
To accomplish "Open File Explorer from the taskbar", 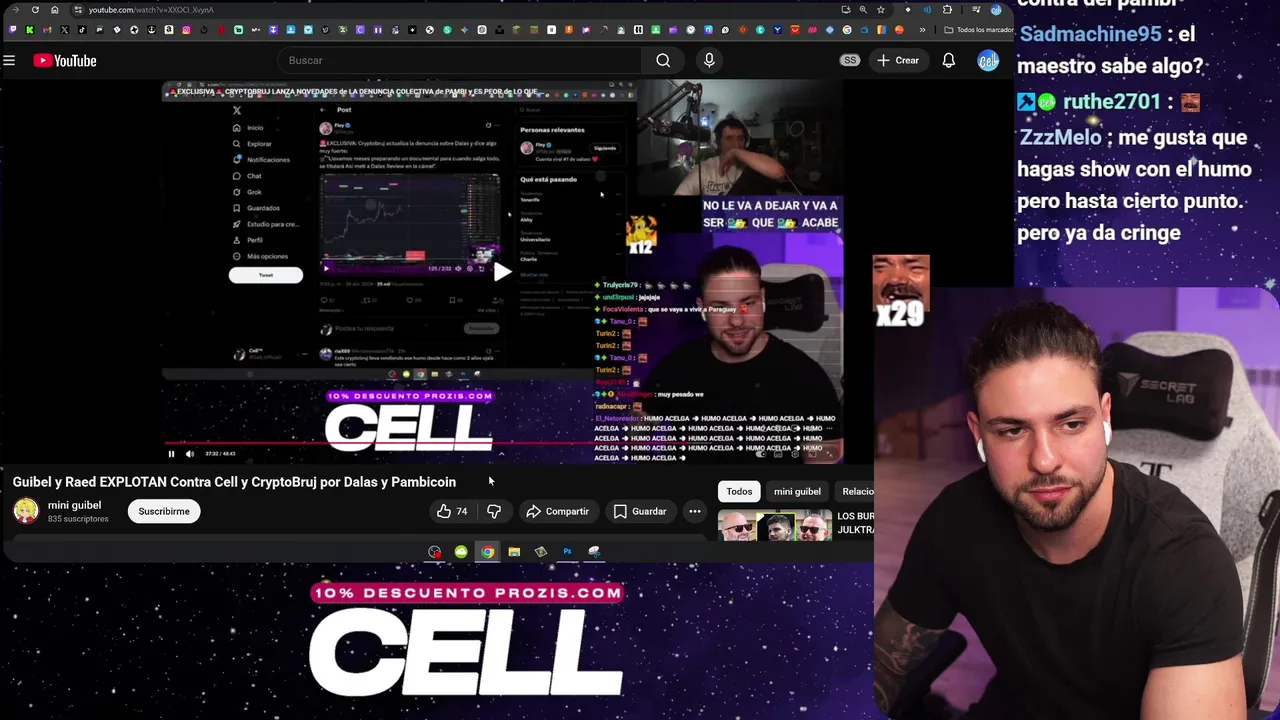I will point(514,551).
